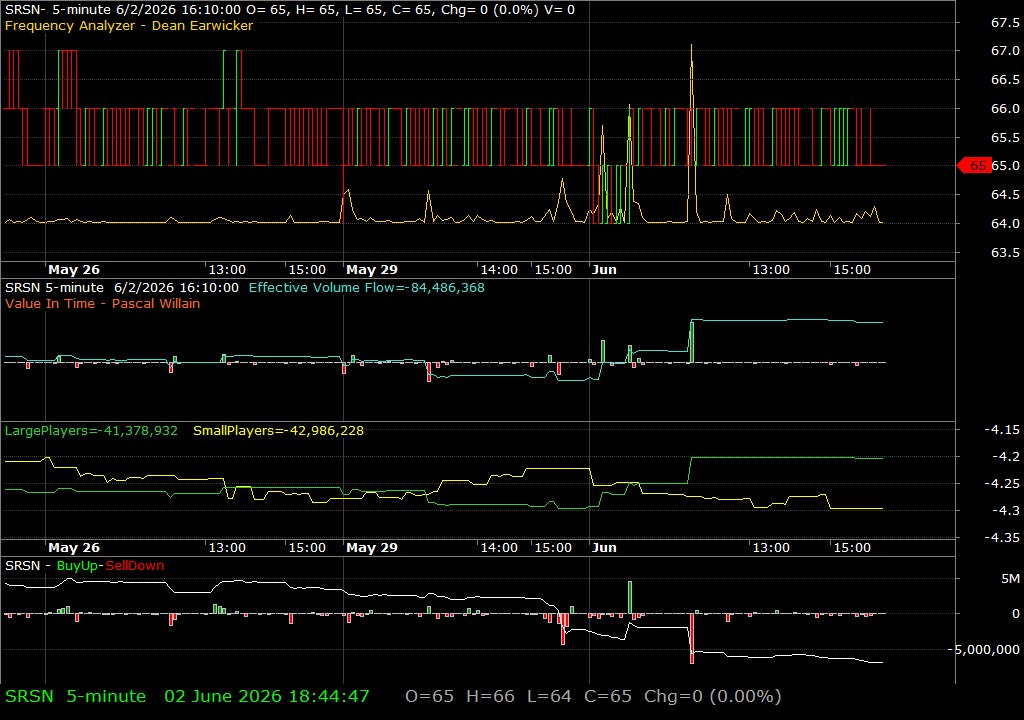
Task: Click the -5,000,000 volume axis label
Action: click(x=984, y=650)
